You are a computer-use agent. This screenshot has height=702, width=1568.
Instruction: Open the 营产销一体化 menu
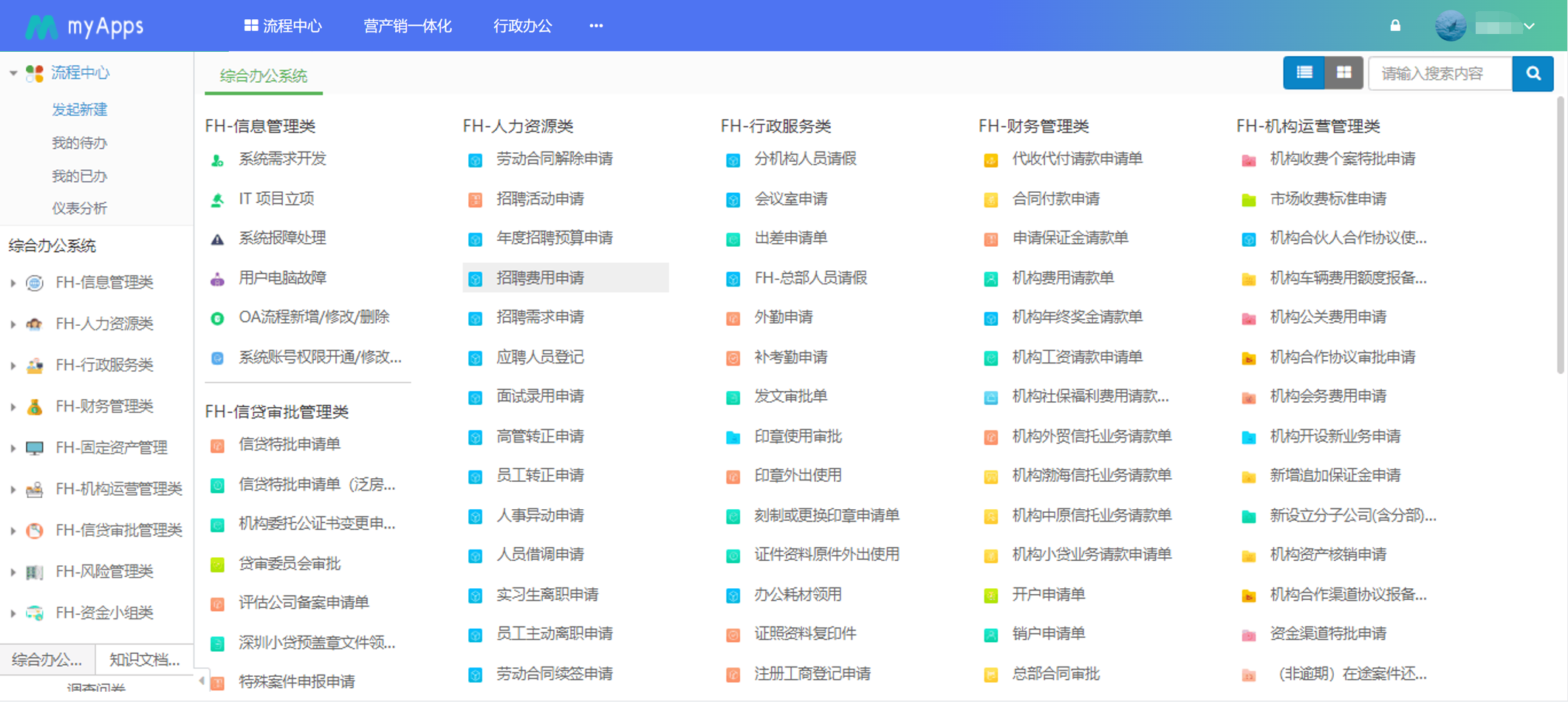[408, 25]
